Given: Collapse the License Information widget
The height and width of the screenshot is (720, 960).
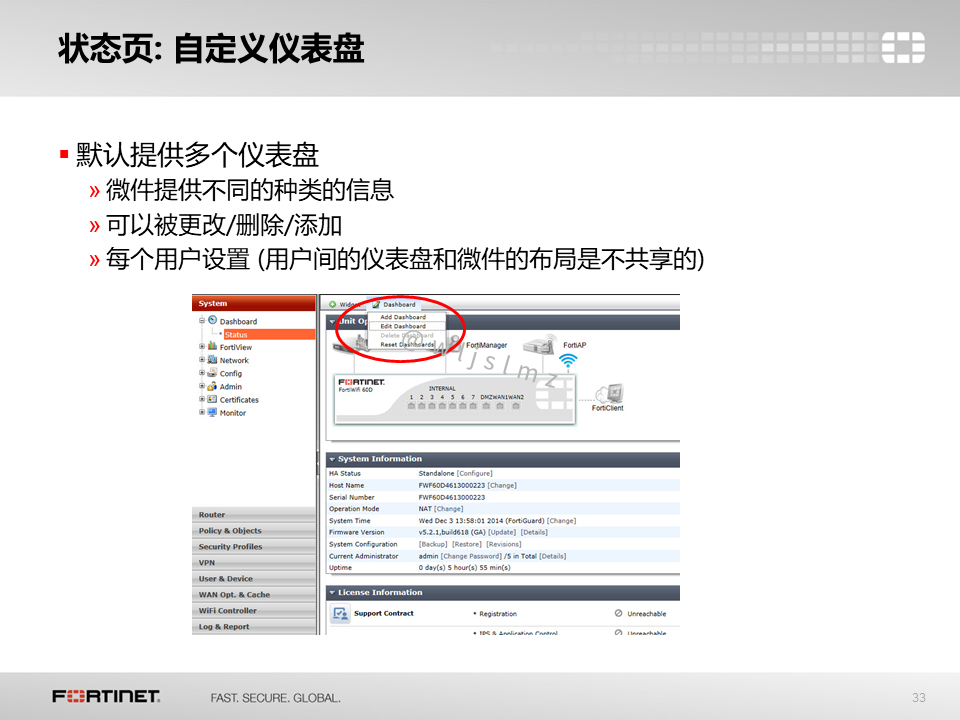Looking at the screenshot, I should (332, 593).
